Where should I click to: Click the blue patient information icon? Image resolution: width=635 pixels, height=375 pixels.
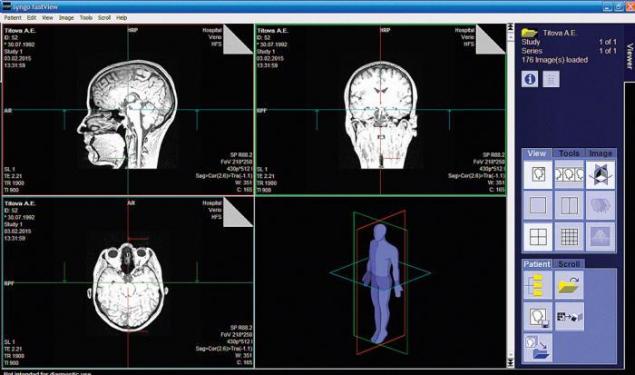coord(530,79)
